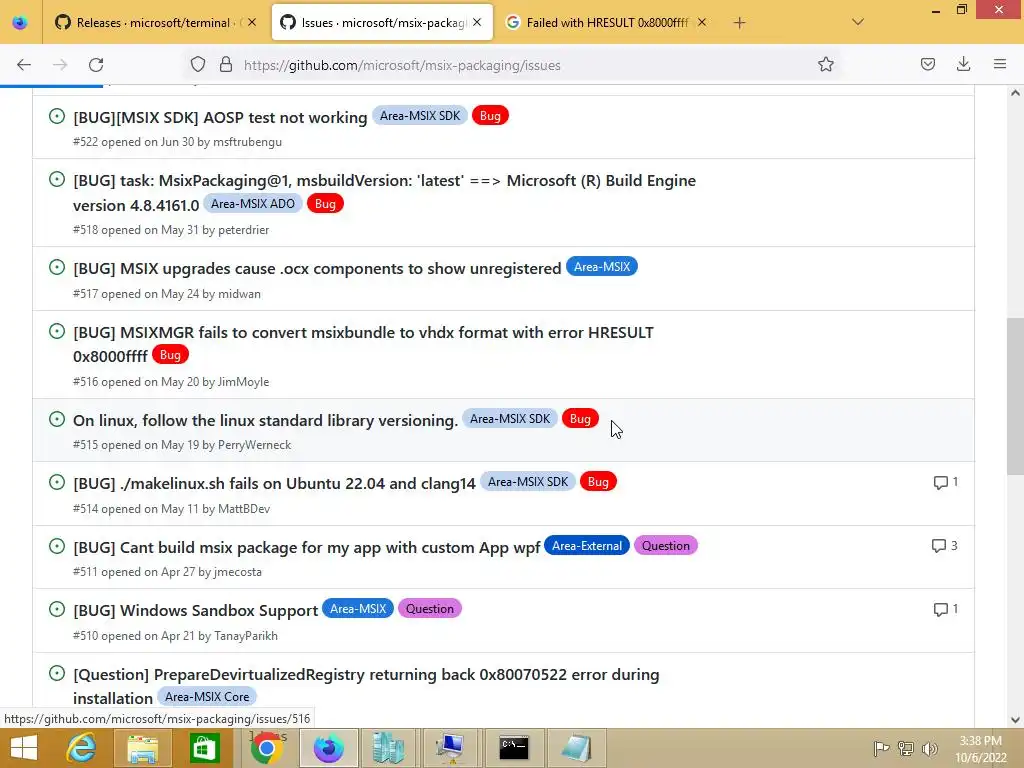Bookmark this page with the star icon
The height and width of the screenshot is (768, 1024).
[825, 64]
